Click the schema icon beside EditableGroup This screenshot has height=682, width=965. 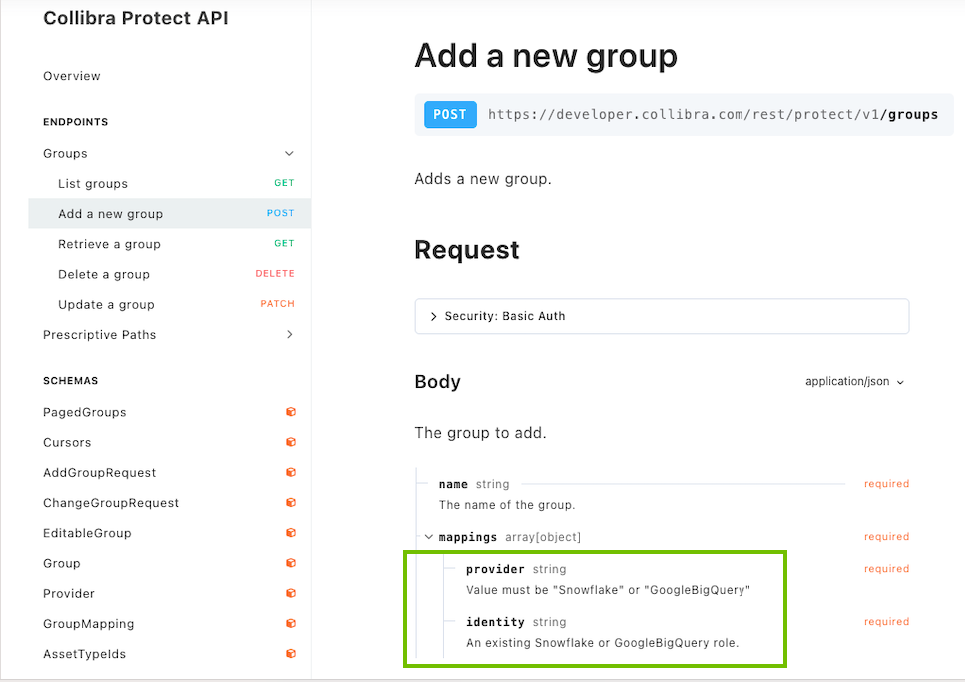point(290,532)
